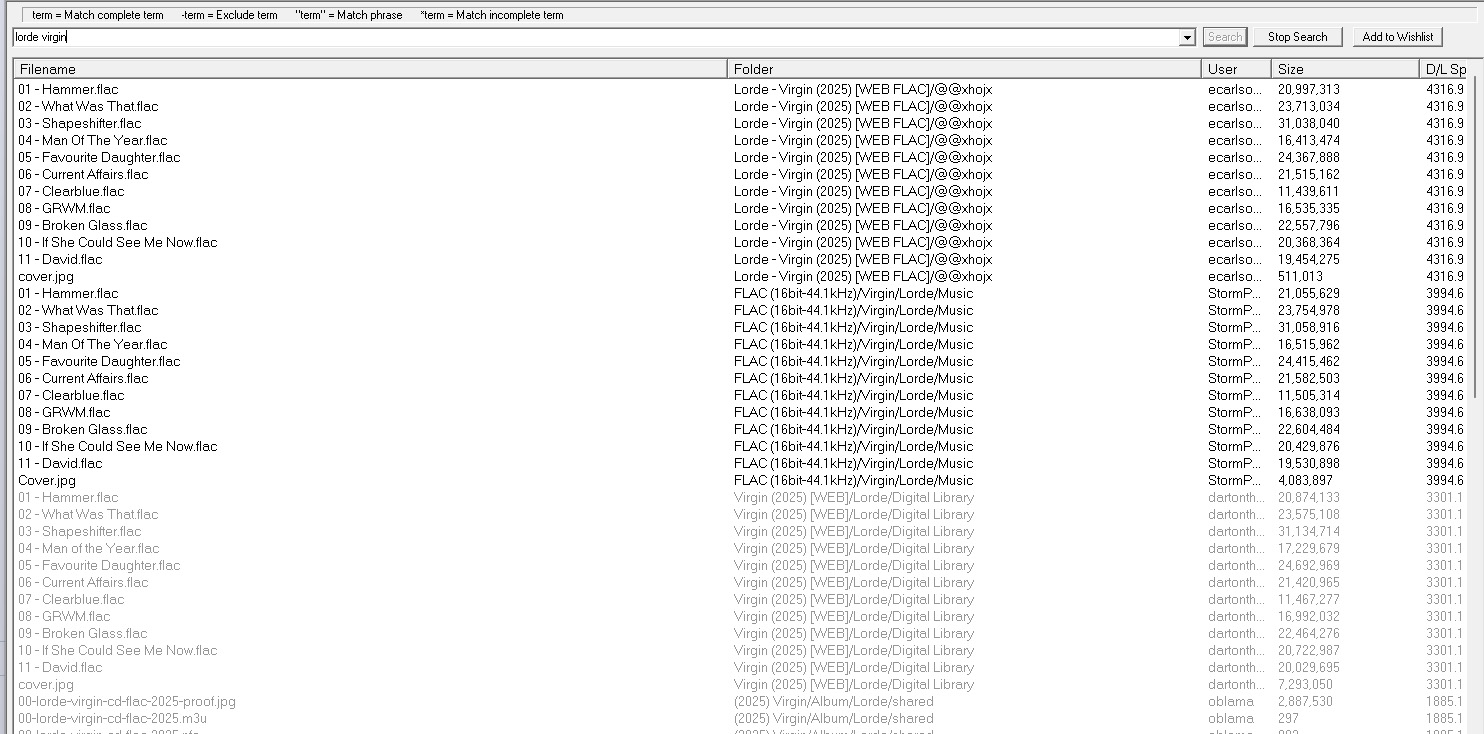Select 00-lorde-virgin-cd-flac-2025-proof.jpg file
Image resolution: width=1484 pixels, height=734 pixels.
(x=127, y=701)
